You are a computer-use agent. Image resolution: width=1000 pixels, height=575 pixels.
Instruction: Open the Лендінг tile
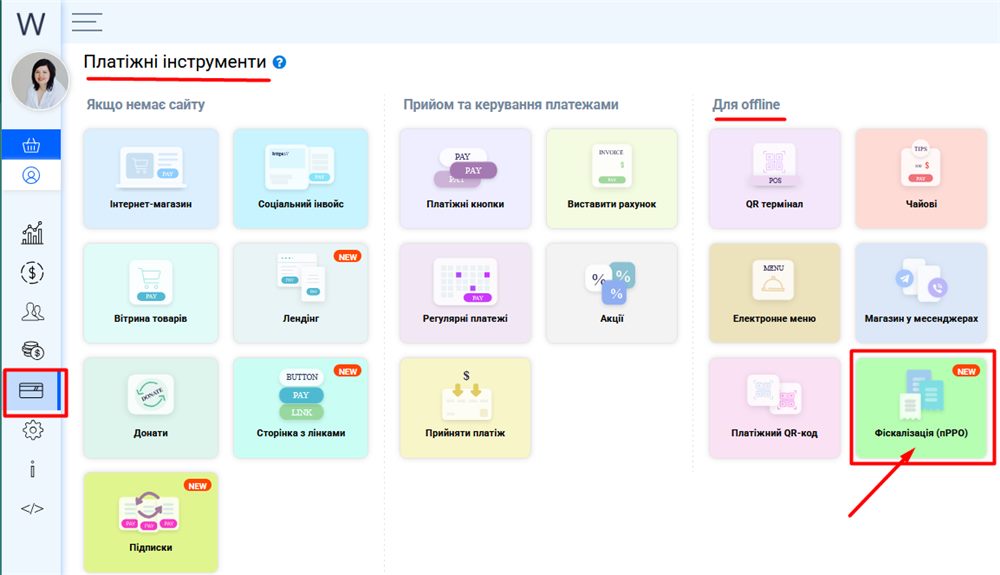[300, 293]
